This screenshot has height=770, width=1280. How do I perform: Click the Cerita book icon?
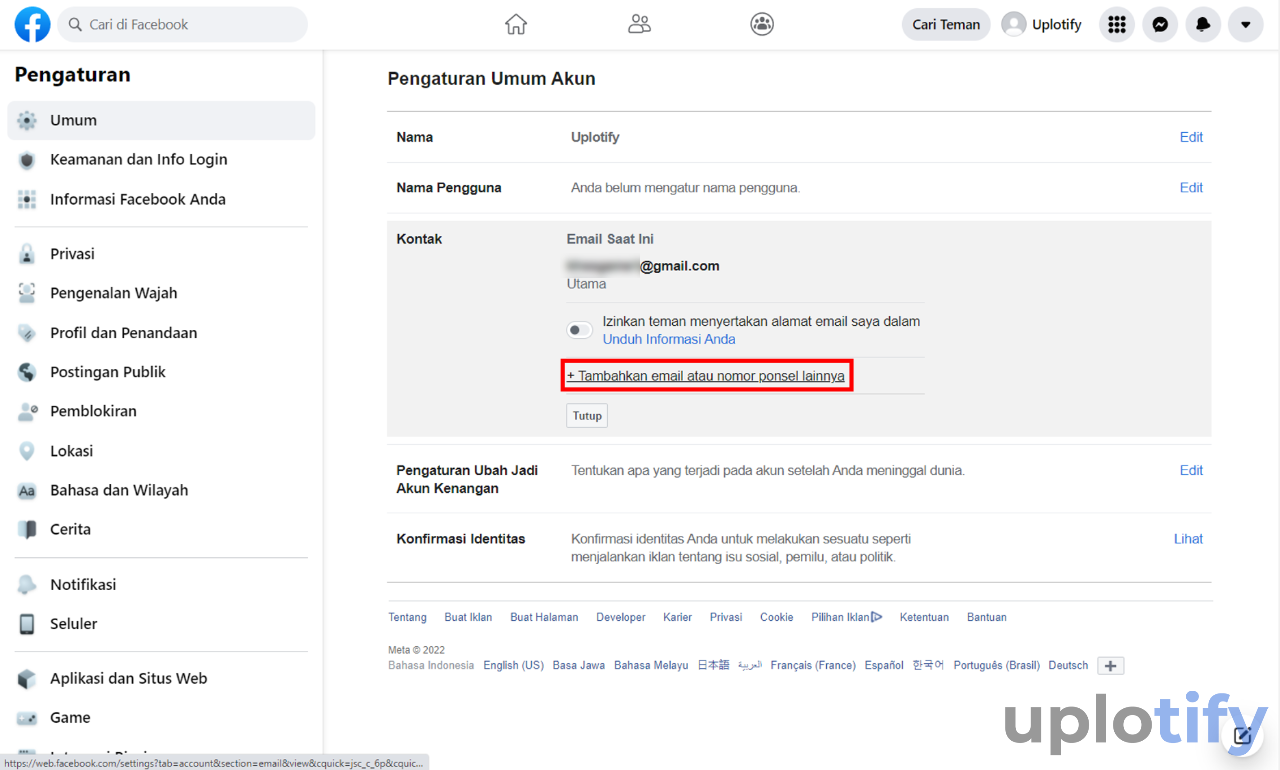tap(27, 529)
